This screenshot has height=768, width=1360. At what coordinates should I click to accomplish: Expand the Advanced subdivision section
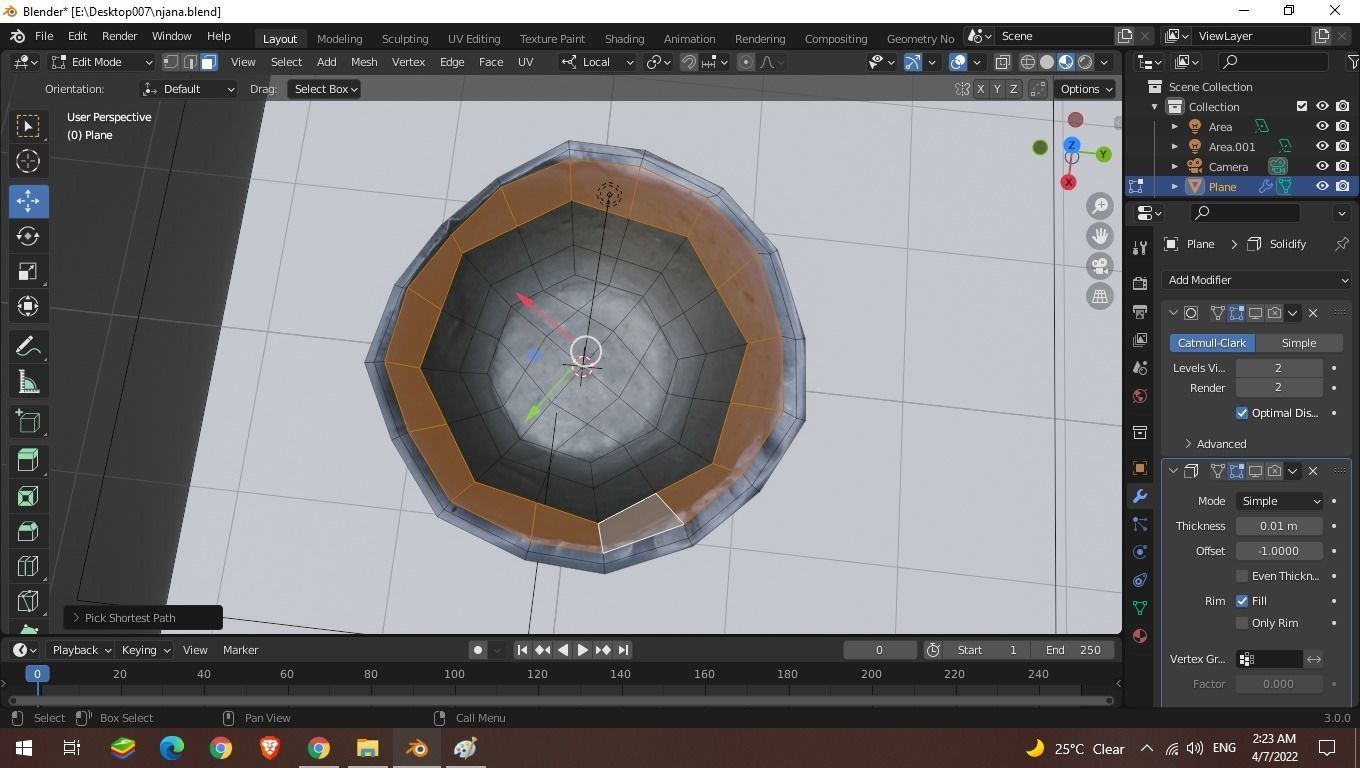[1215, 444]
